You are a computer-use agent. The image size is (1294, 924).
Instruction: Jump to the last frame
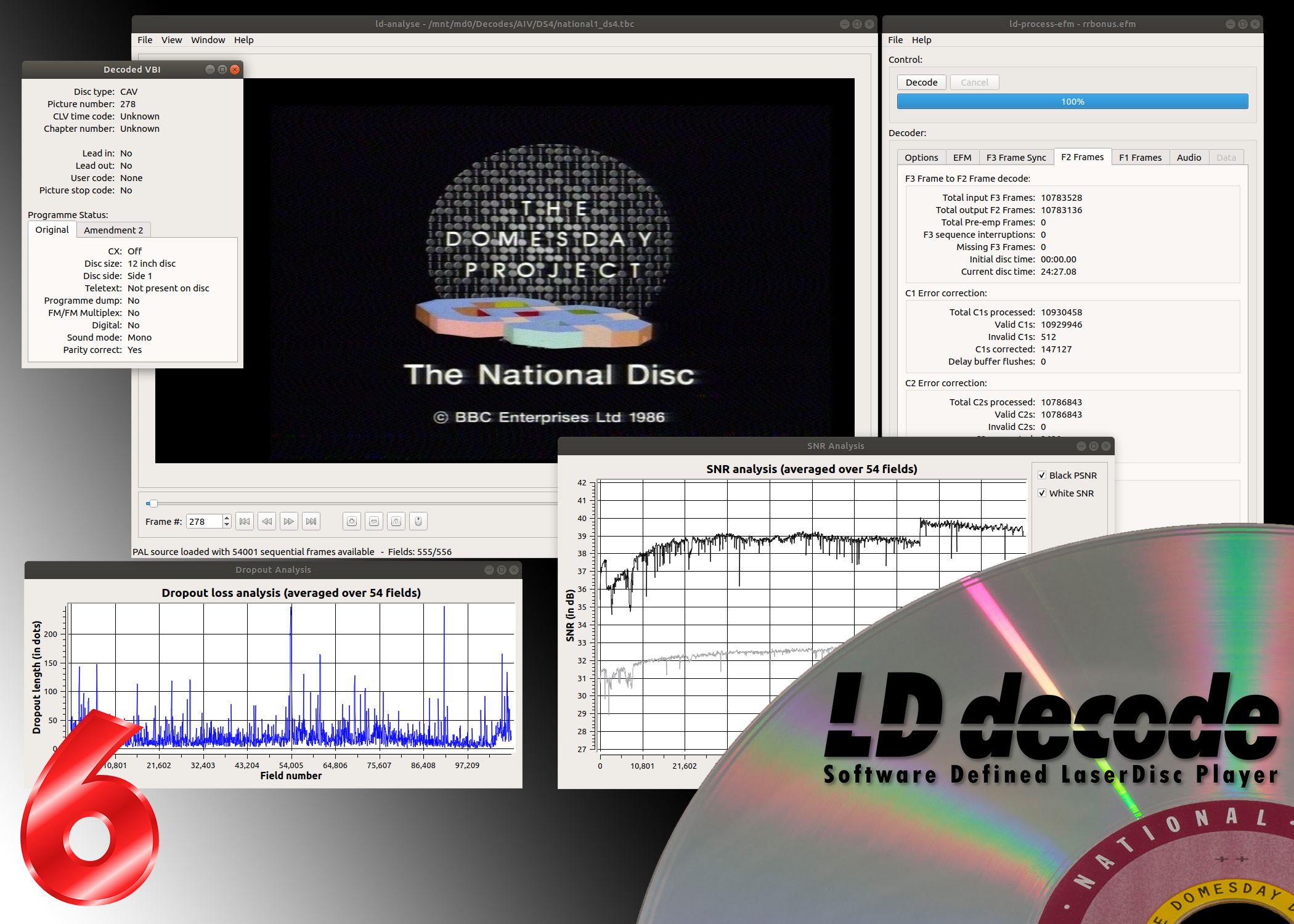tap(311, 521)
